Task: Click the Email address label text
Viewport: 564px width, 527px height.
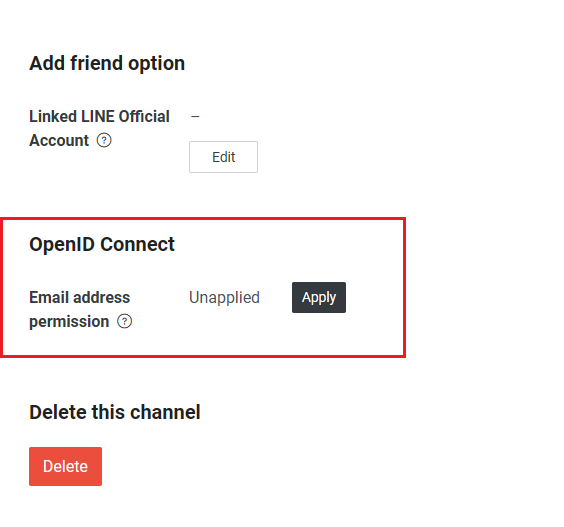Action: [79, 297]
